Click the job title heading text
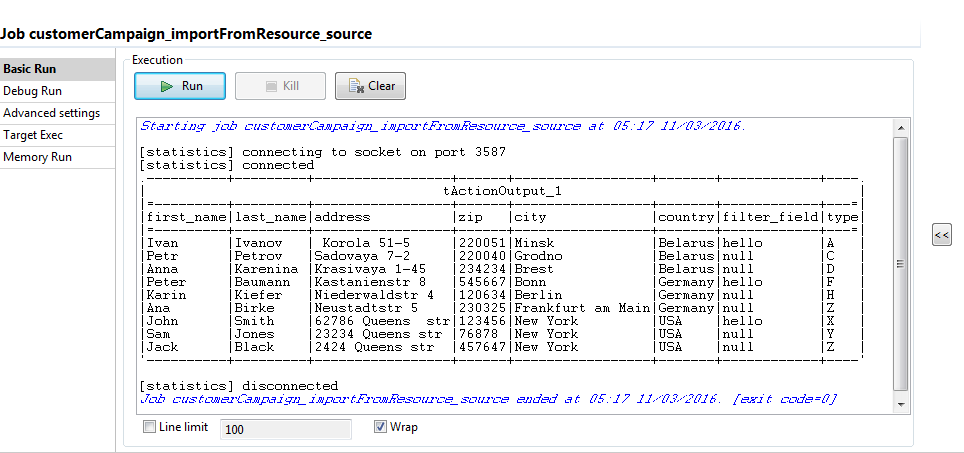Image resolution: width=964 pixels, height=453 pixels. click(x=186, y=34)
